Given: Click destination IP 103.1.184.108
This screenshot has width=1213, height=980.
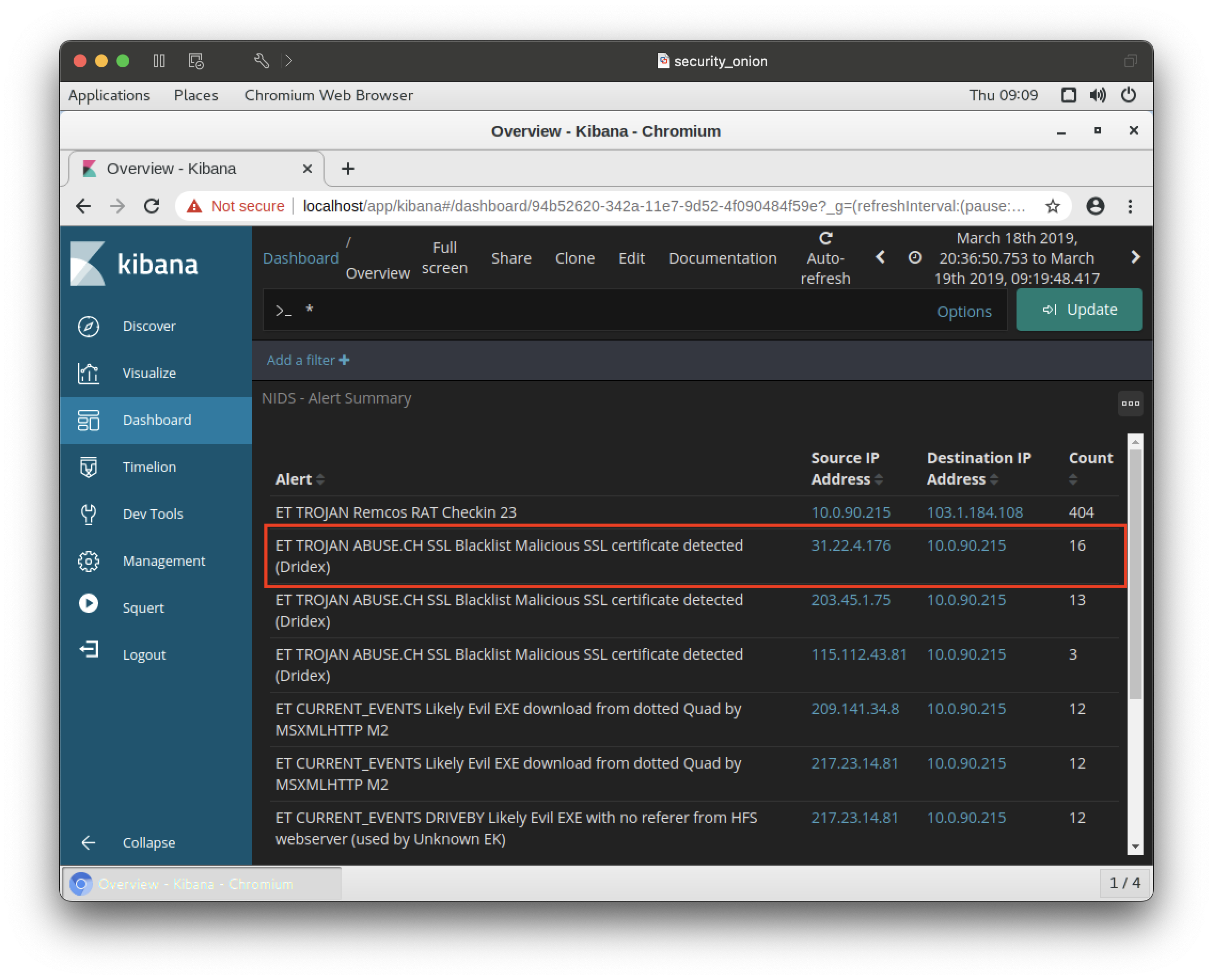Looking at the screenshot, I should coord(975,512).
